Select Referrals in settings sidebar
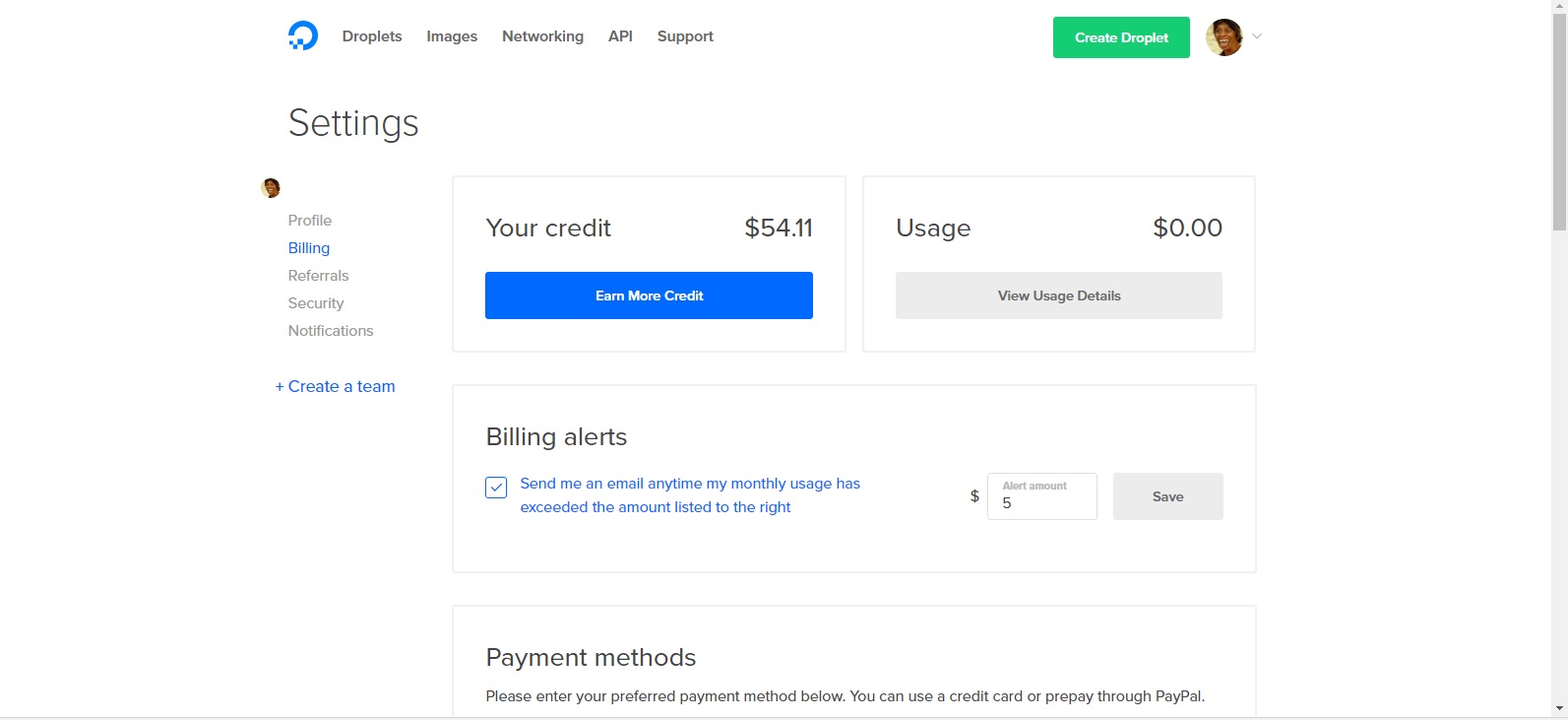 [318, 276]
